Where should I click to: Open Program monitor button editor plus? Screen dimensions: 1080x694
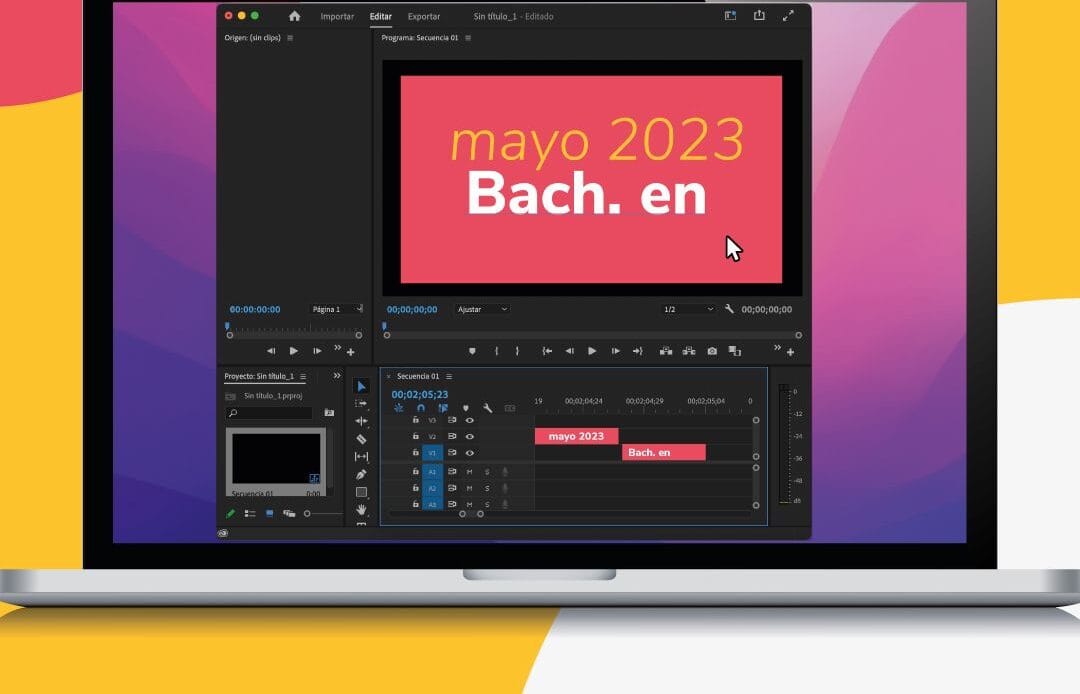(x=791, y=353)
